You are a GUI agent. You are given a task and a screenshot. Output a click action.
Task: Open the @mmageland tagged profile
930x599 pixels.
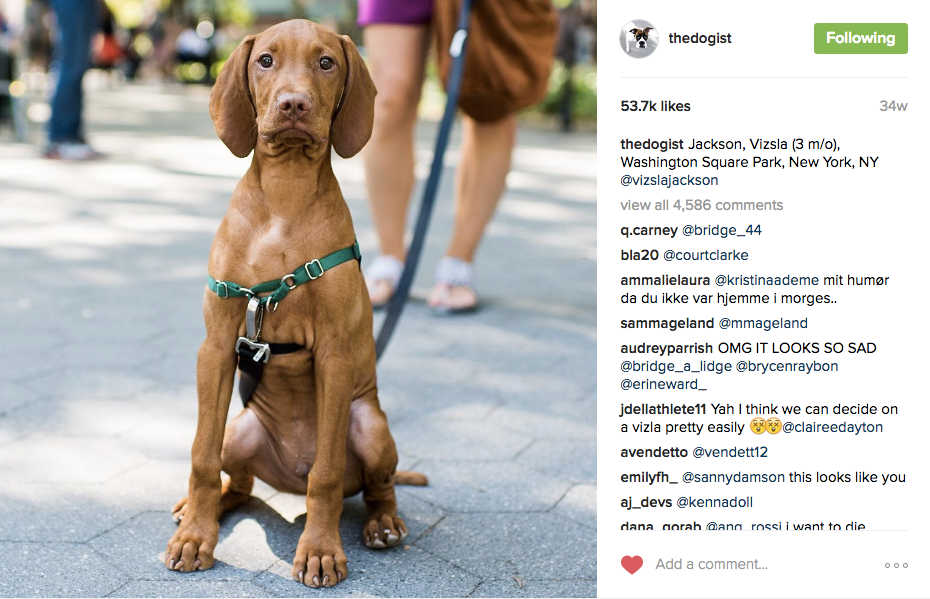(x=763, y=323)
